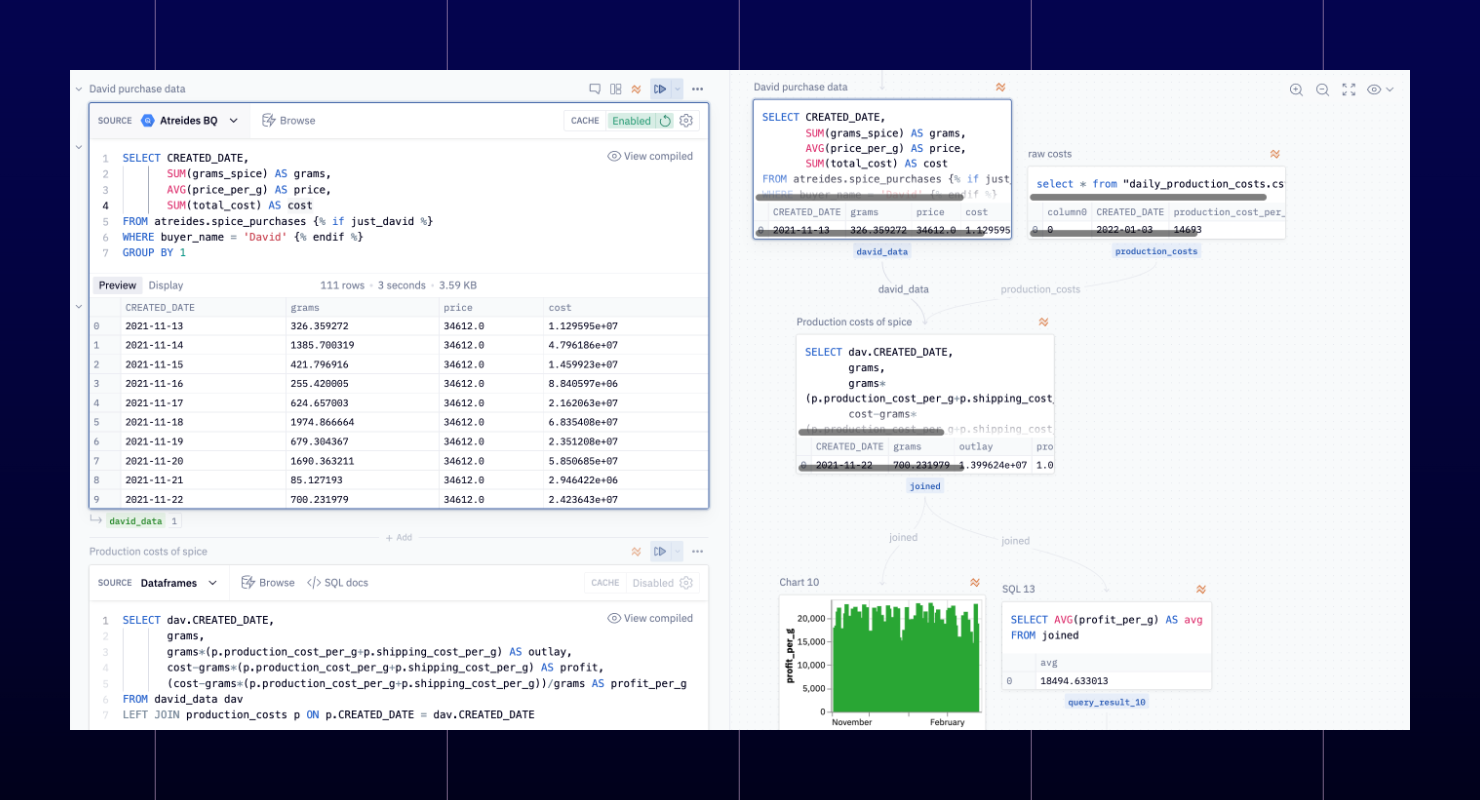This screenshot has height=800, width=1480.
Task: Zoom out of the pipeline canvas
Action: (1322, 89)
